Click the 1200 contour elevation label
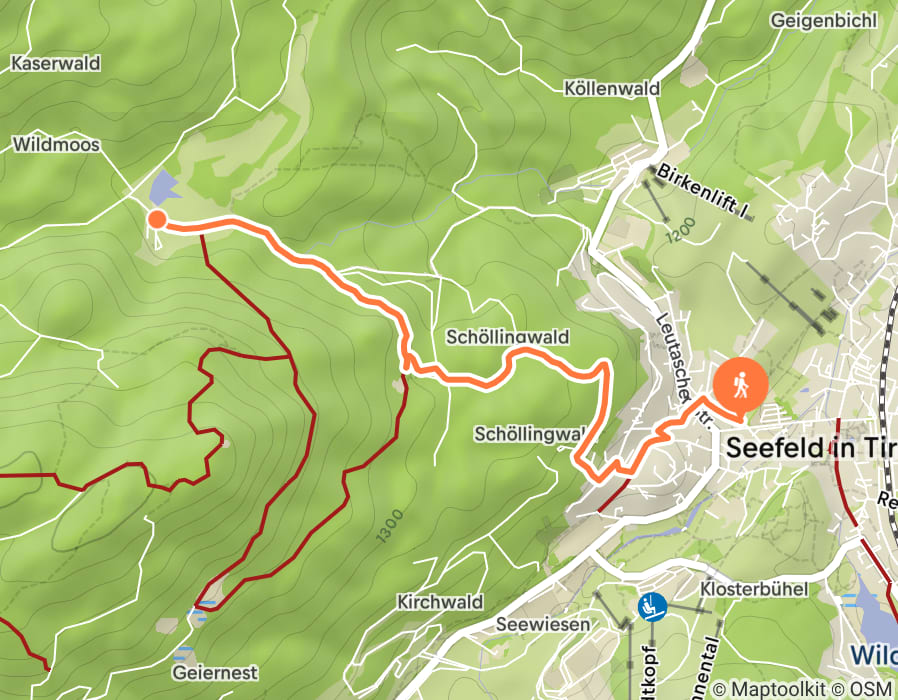Image resolution: width=898 pixels, height=700 pixels. tap(682, 230)
